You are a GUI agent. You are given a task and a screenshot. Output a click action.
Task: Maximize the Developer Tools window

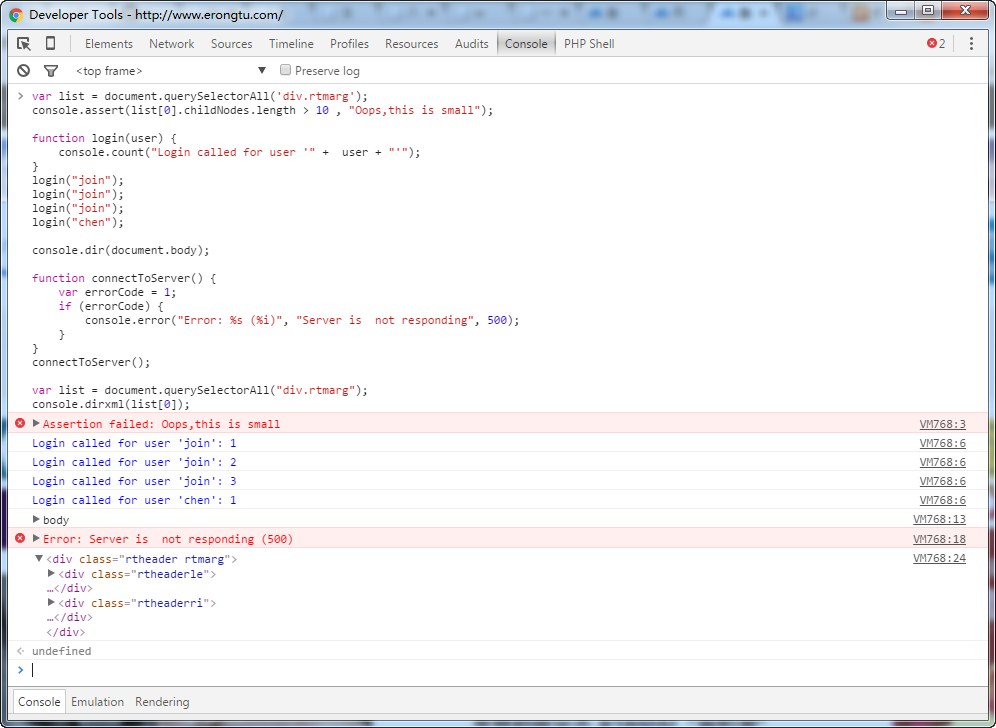(928, 10)
